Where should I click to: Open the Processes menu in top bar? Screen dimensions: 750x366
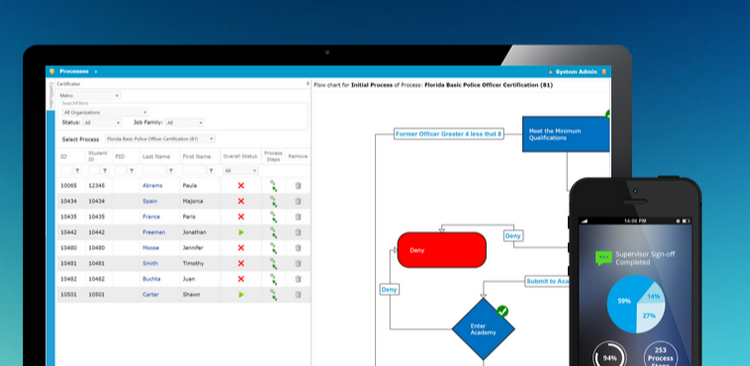click(78, 72)
